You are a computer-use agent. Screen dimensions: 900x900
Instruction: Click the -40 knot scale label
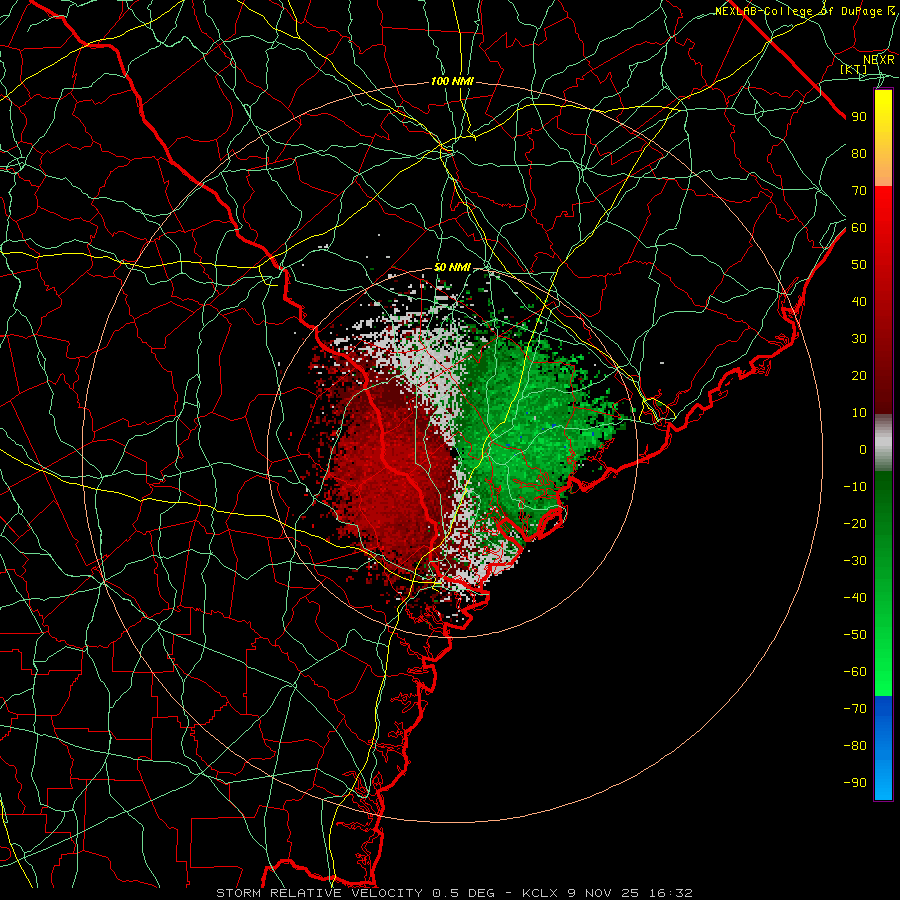855,598
